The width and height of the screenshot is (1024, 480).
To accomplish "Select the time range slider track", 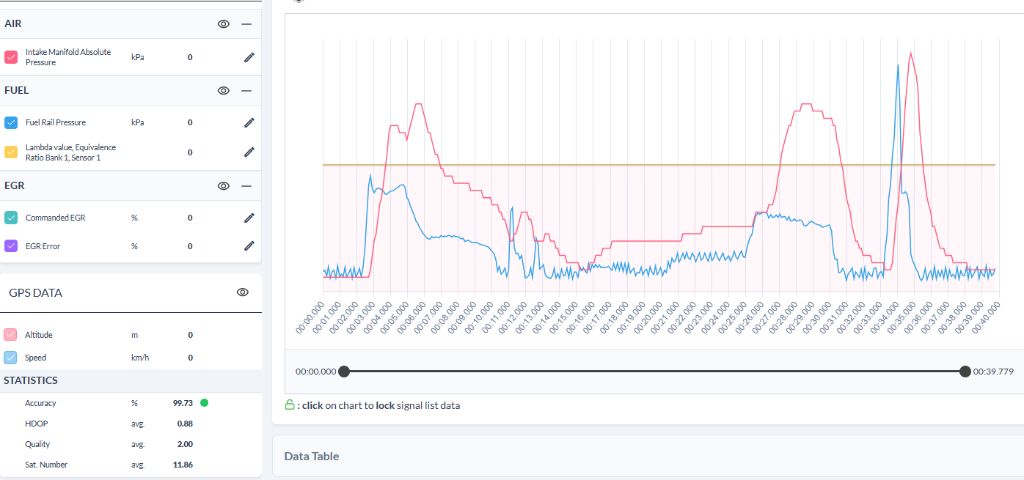I will [654, 372].
